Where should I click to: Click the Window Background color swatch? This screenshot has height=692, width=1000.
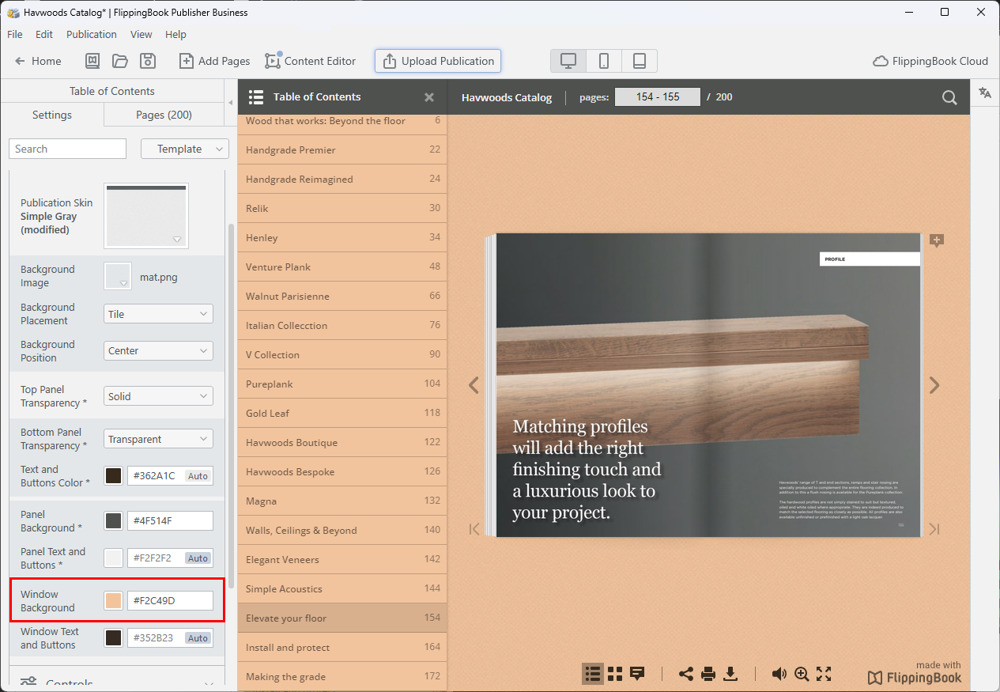pyautogui.click(x=114, y=601)
